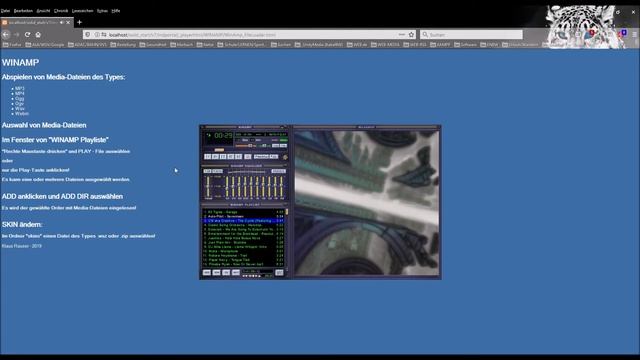
Task: Open the playlist REM menu
Action: pyautogui.click(x=216, y=272)
